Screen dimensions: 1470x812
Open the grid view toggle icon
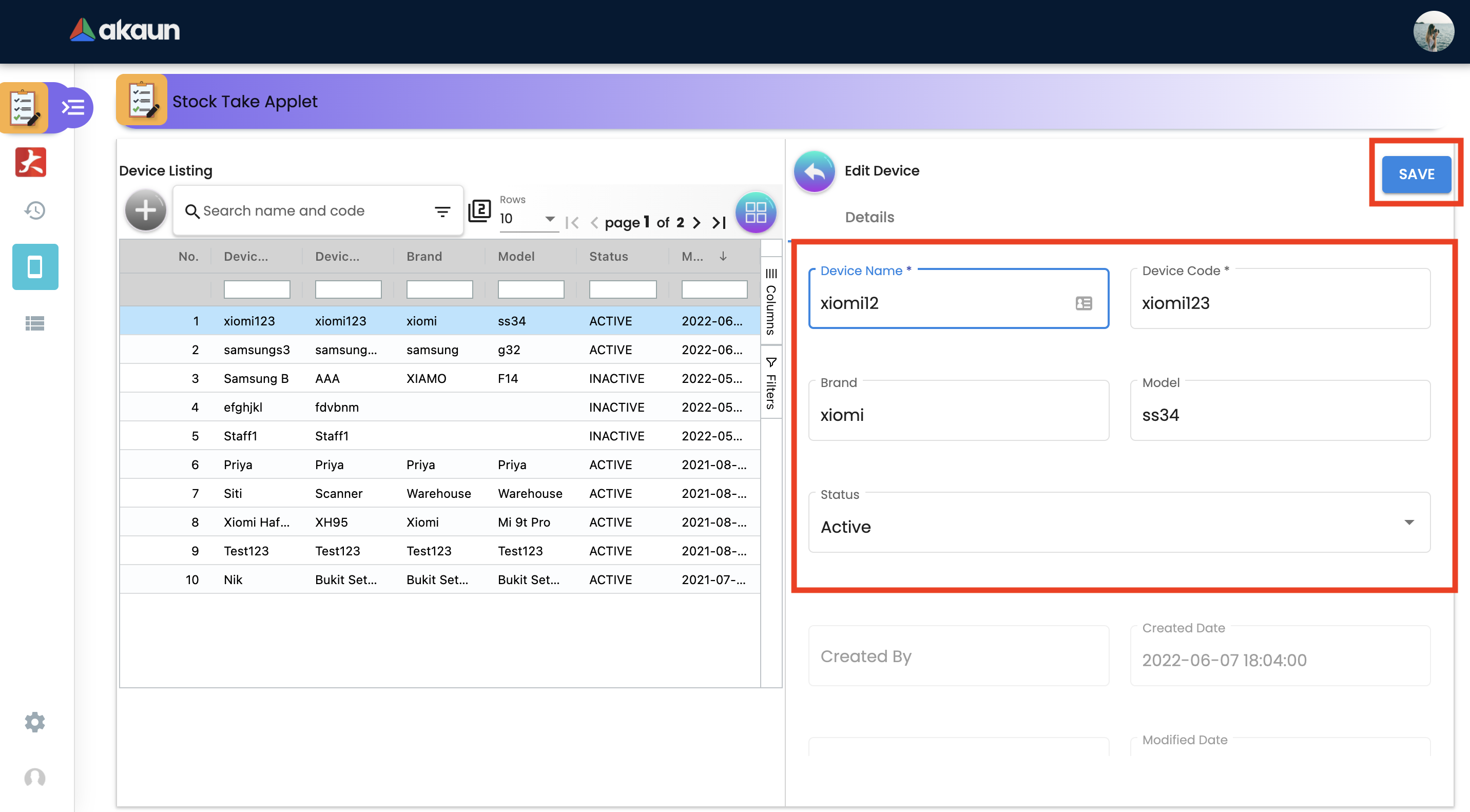tap(756, 212)
